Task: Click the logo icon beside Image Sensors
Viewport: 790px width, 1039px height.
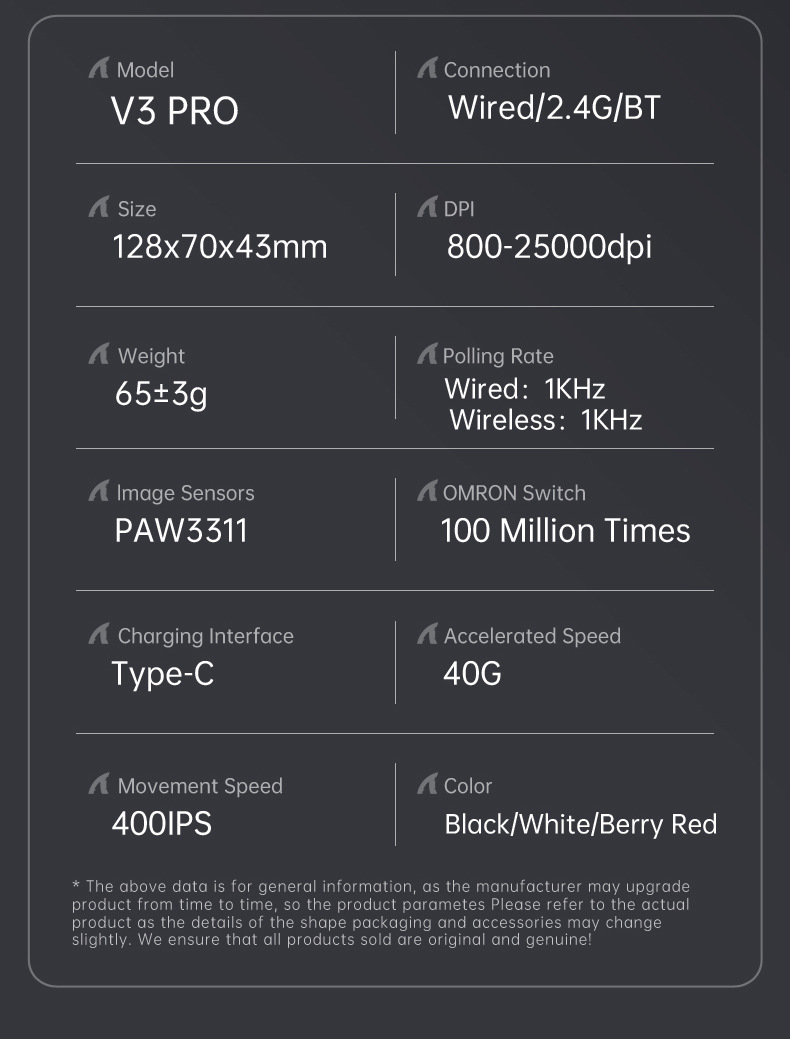Action: coord(99,492)
